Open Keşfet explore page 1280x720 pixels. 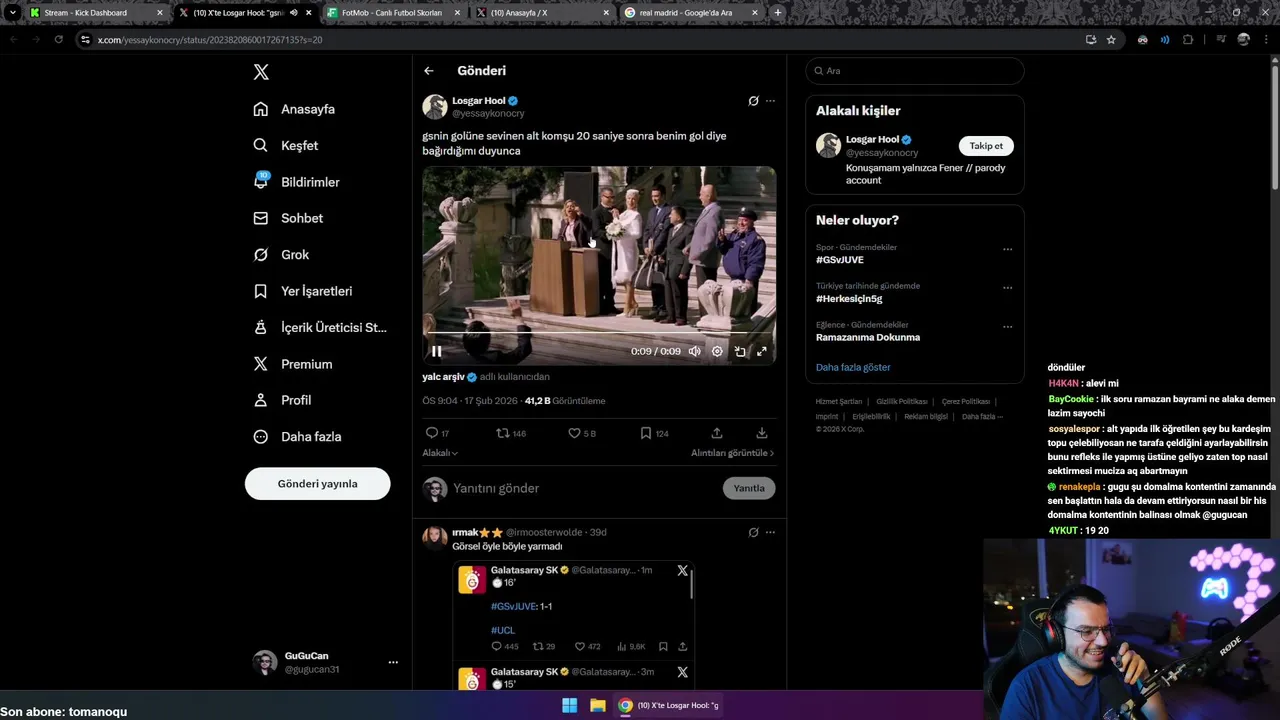286,145
